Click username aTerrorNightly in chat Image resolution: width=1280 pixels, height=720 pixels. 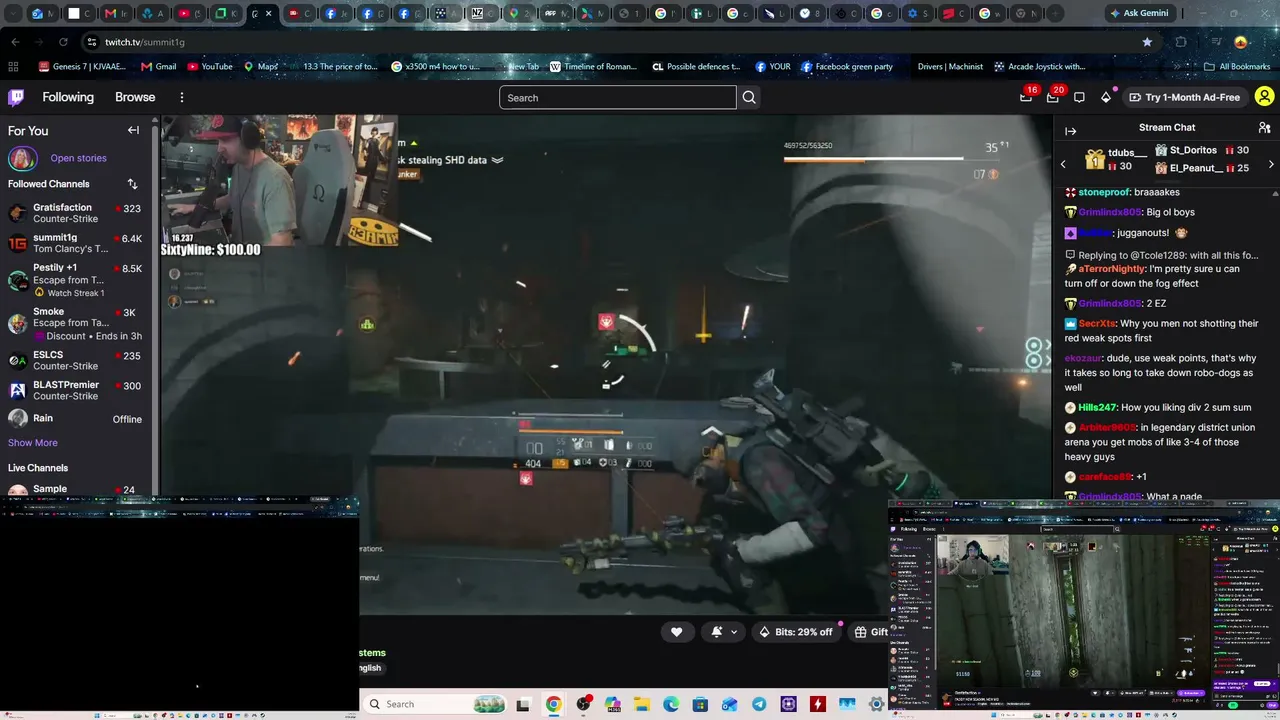[1112, 269]
